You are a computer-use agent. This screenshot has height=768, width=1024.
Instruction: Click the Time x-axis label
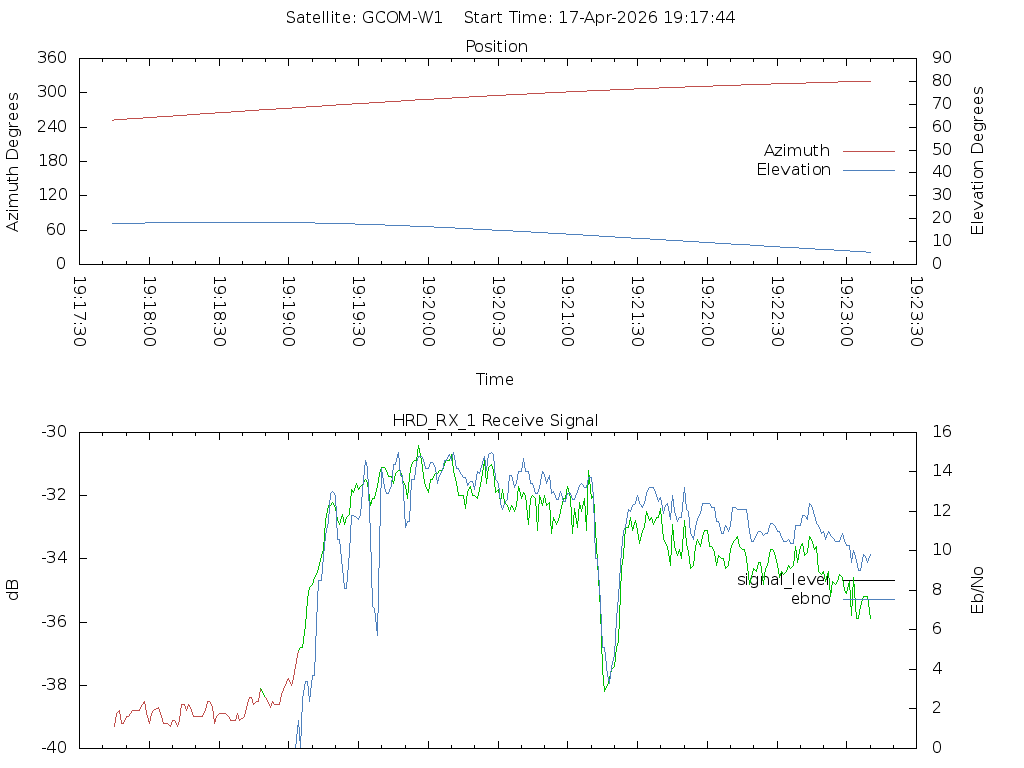pos(495,380)
